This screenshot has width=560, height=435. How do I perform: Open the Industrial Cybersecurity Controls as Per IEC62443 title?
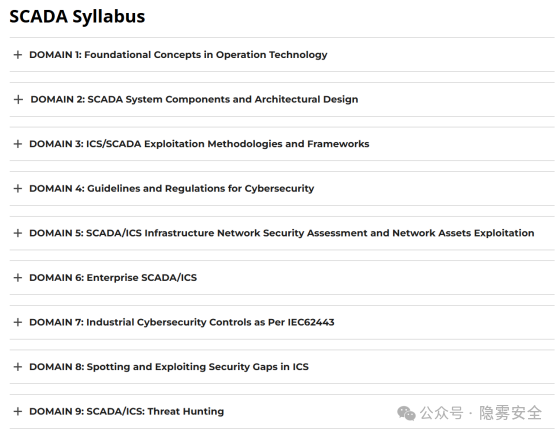tap(210, 322)
